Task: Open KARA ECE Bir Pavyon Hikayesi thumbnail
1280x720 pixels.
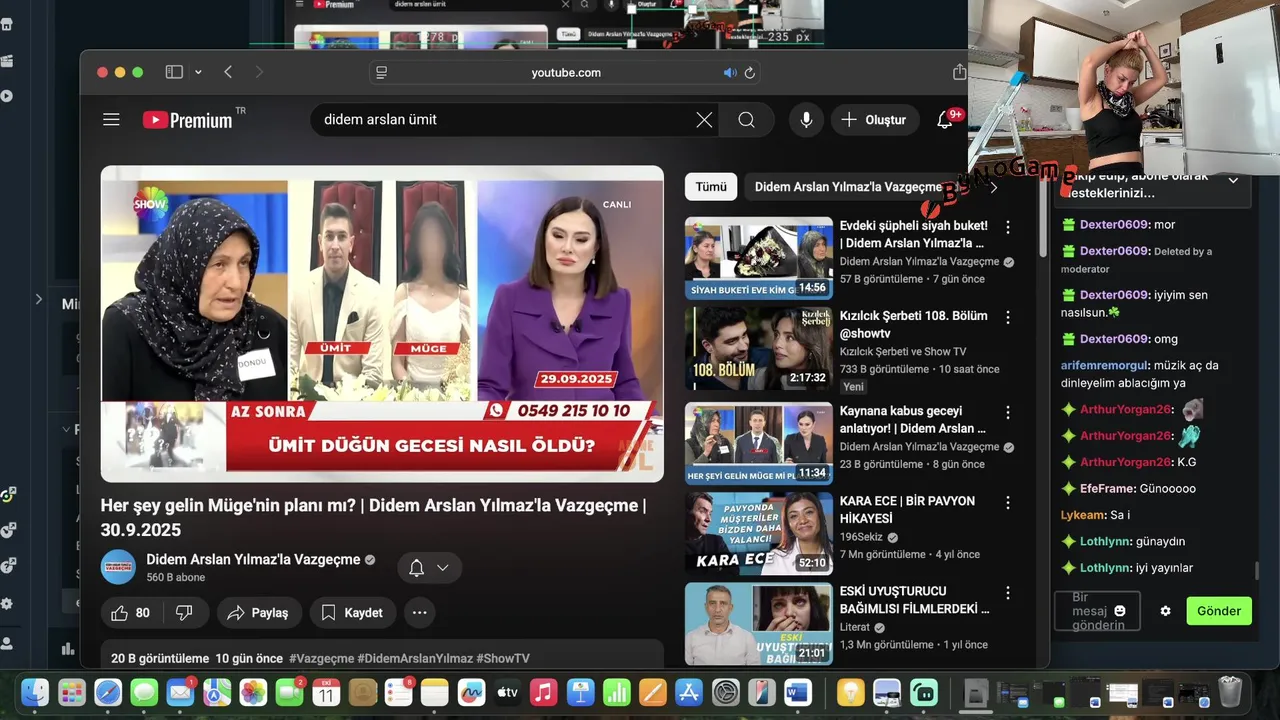Action: (x=759, y=533)
